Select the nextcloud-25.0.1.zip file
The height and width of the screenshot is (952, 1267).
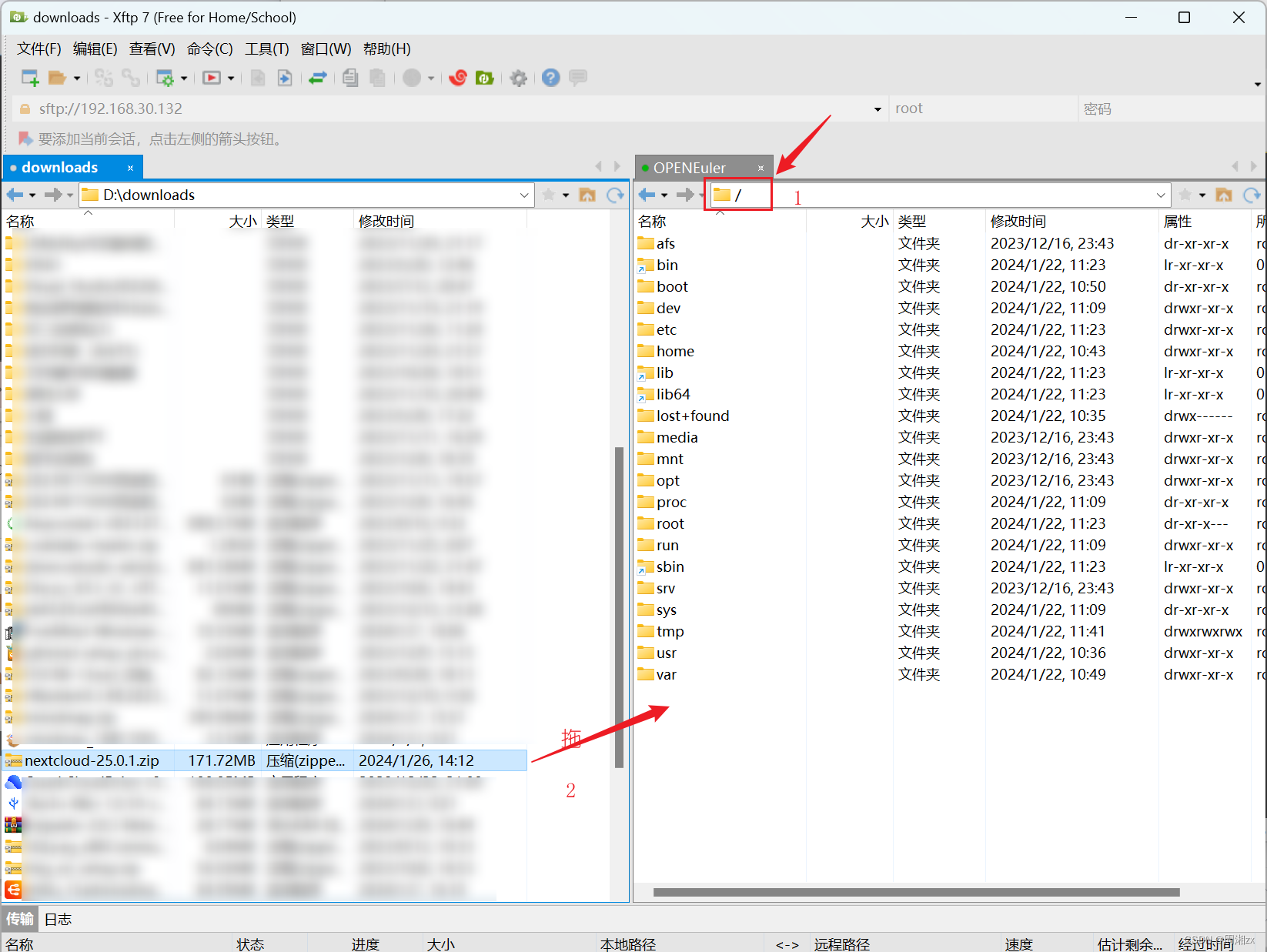[x=92, y=760]
